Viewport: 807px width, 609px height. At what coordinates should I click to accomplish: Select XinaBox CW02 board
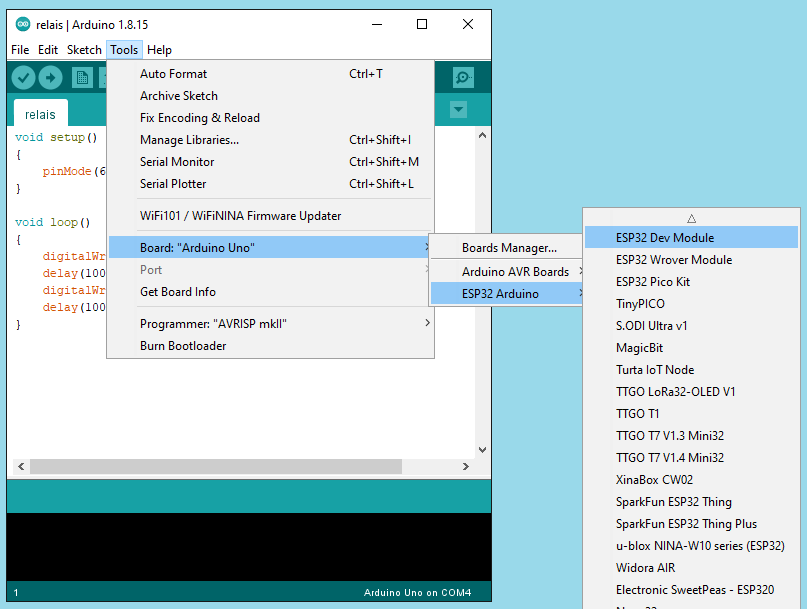tap(691, 480)
